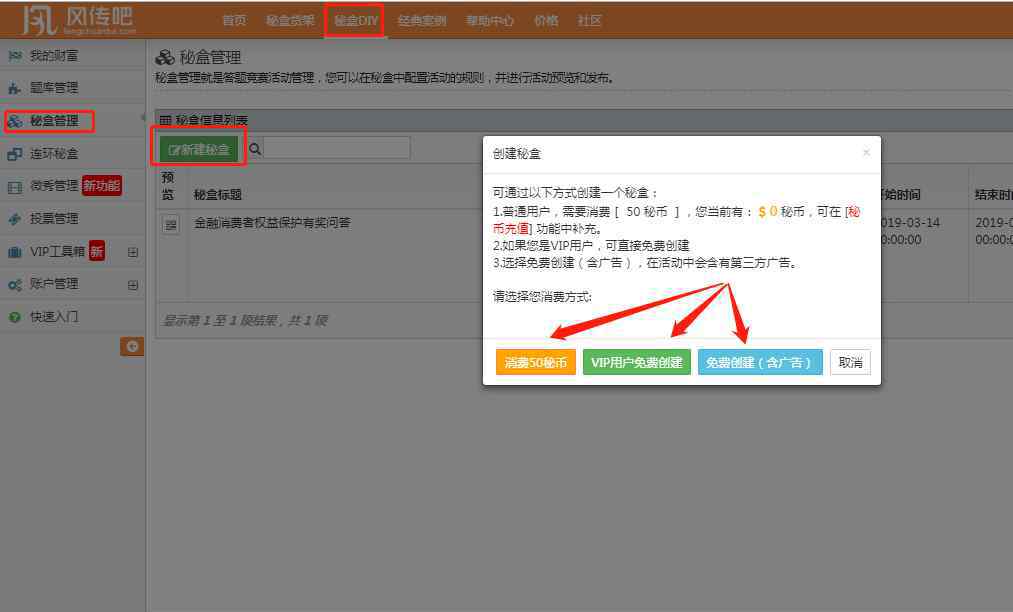
Task: Open the 经典案例 navigation item
Action: [x=422, y=21]
